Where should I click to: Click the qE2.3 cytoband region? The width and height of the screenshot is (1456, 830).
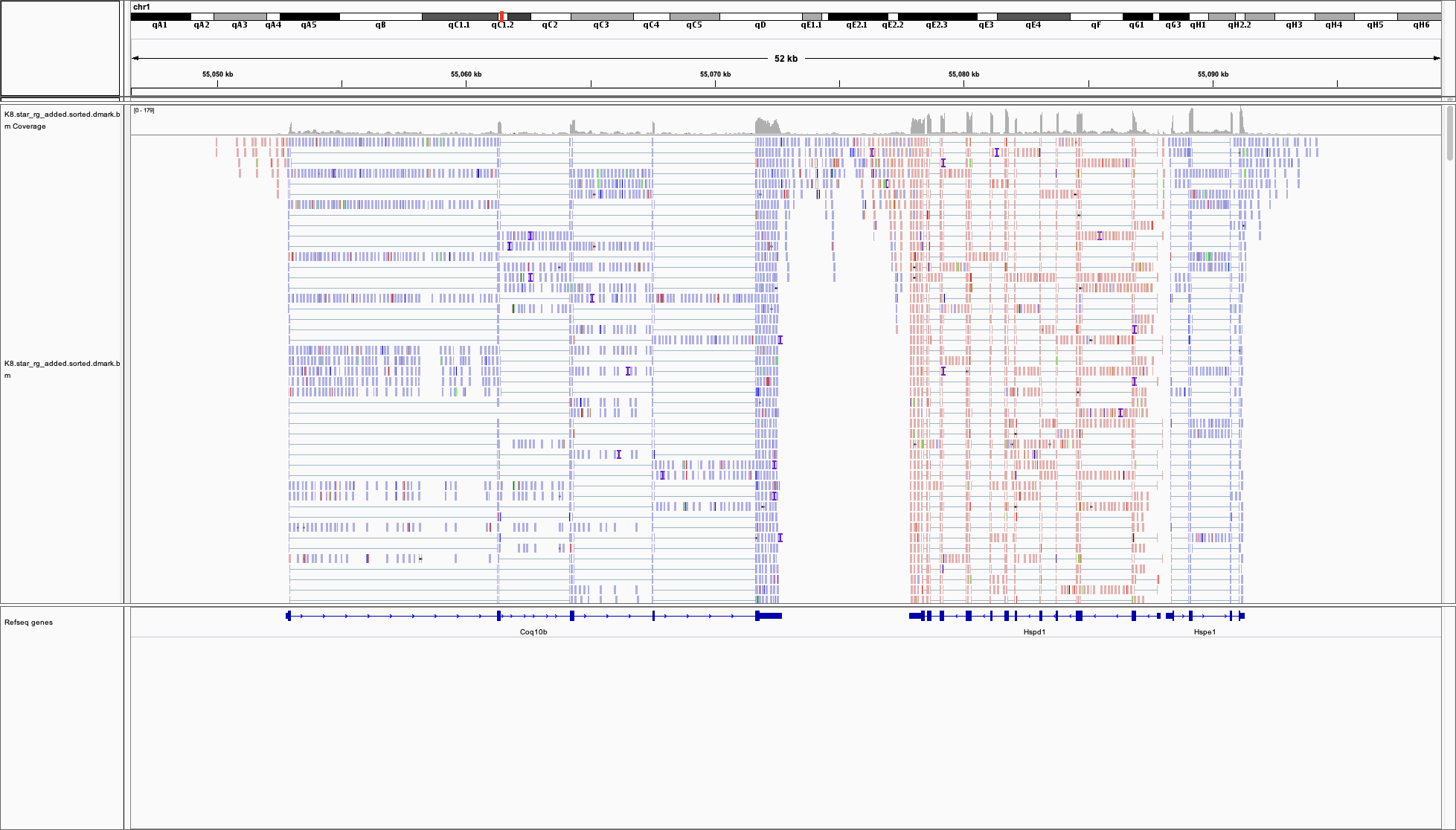click(x=937, y=16)
